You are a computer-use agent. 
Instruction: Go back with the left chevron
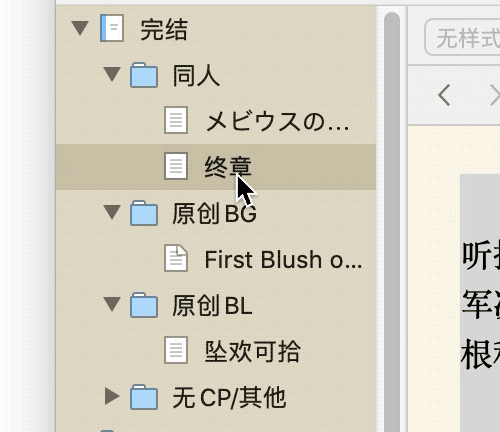444,95
